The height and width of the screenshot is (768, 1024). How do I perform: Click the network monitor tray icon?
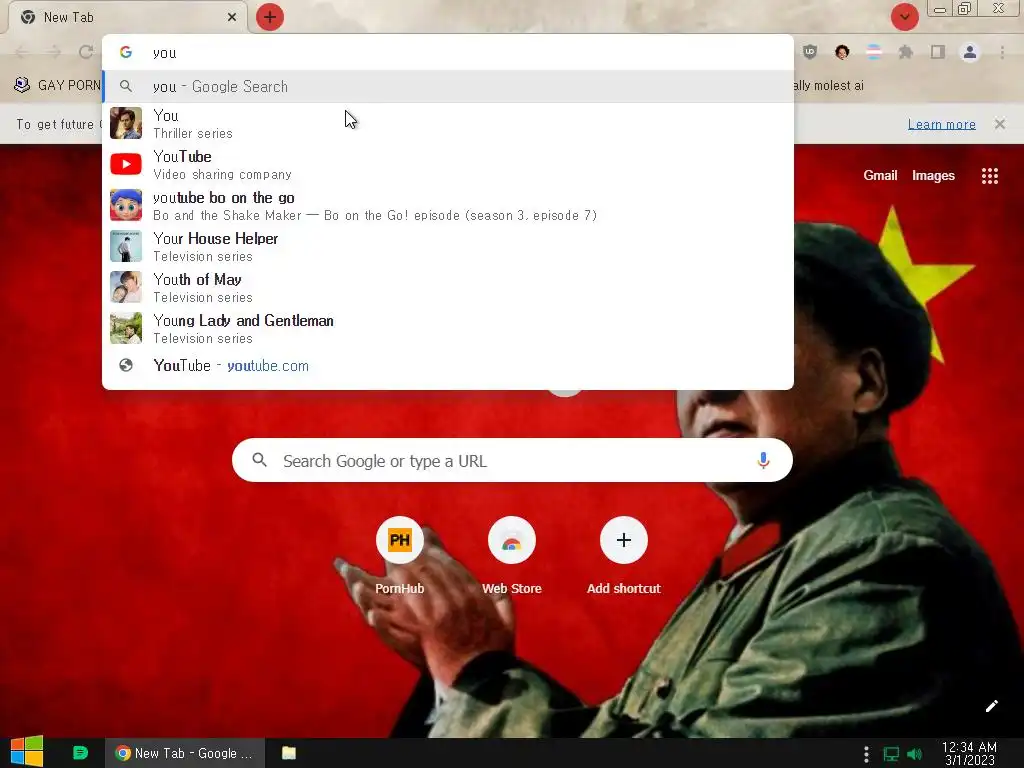(891, 754)
